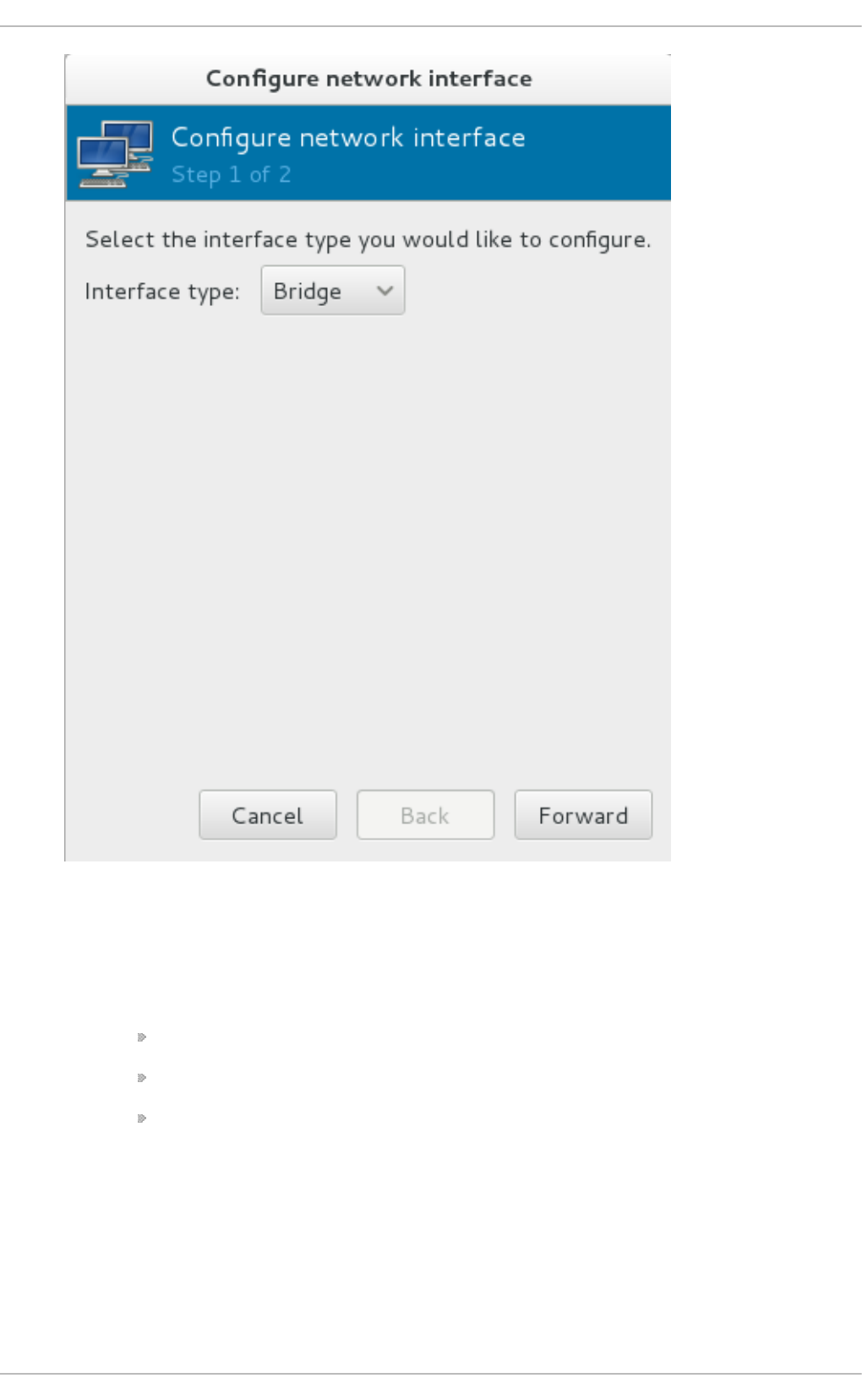The height and width of the screenshot is (1400, 862).
Task: Click the second bullet marker below dialog
Action: click(142, 1077)
